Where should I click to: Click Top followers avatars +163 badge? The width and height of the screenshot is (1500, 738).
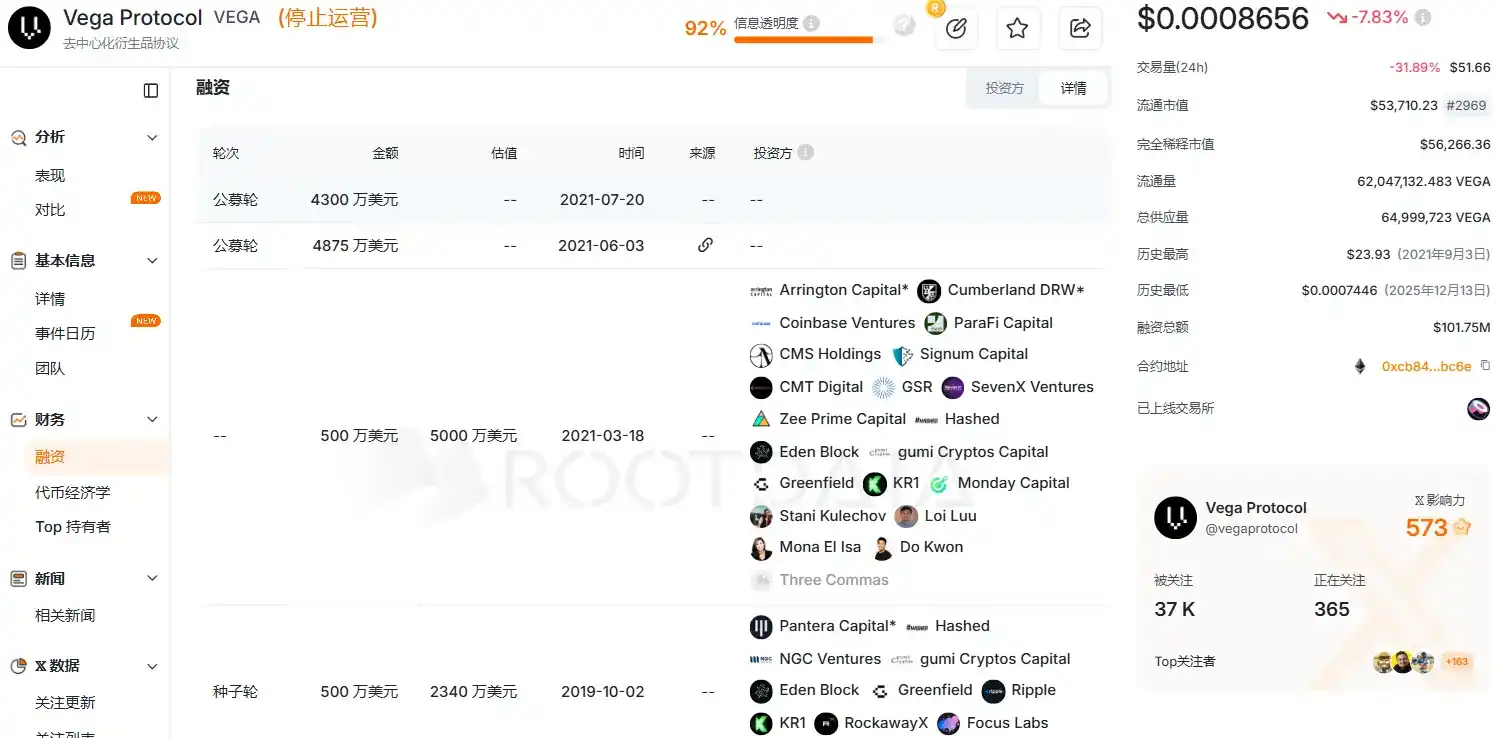tap(1455, 661)
